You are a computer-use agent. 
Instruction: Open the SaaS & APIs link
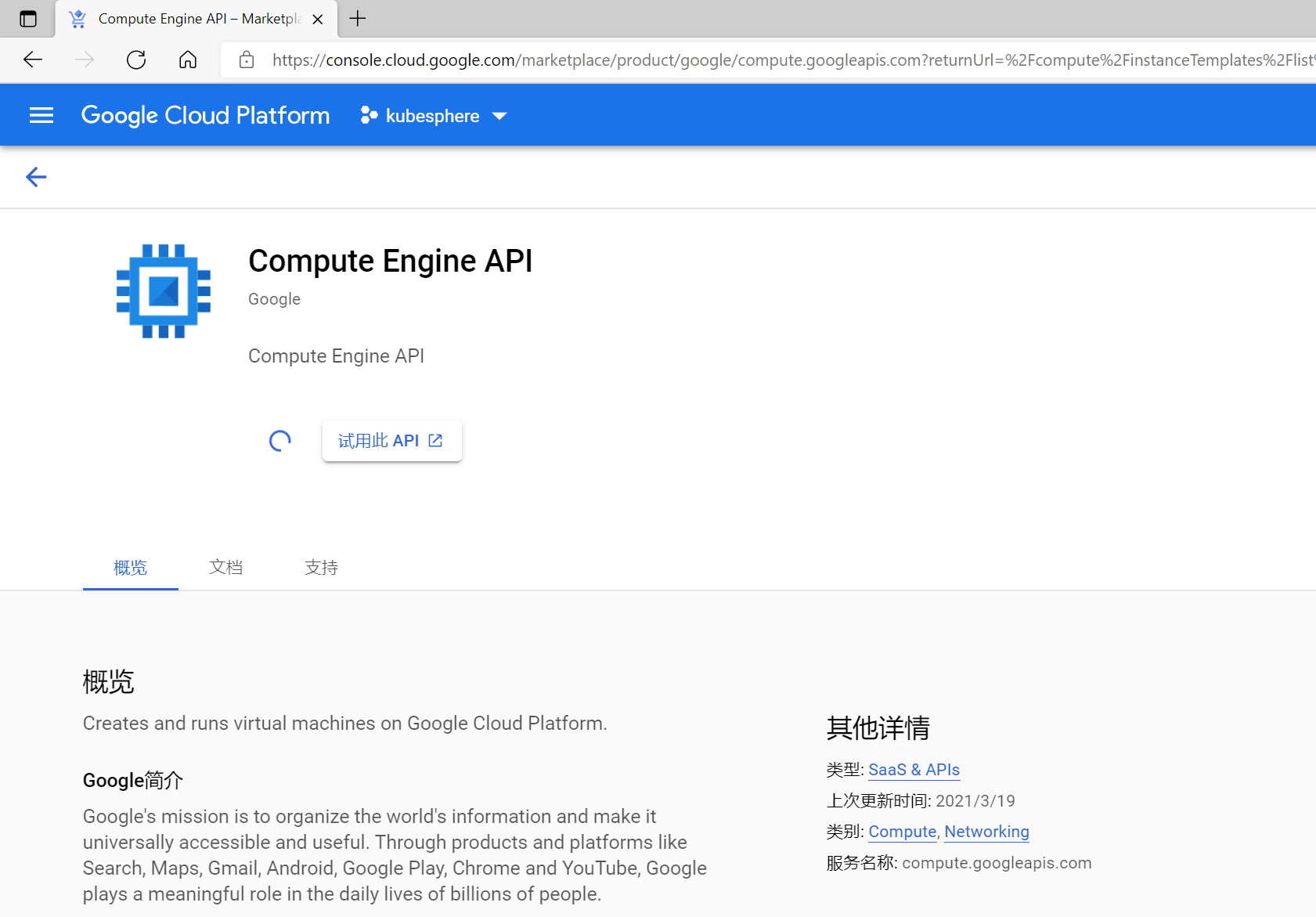click(914, 770)
